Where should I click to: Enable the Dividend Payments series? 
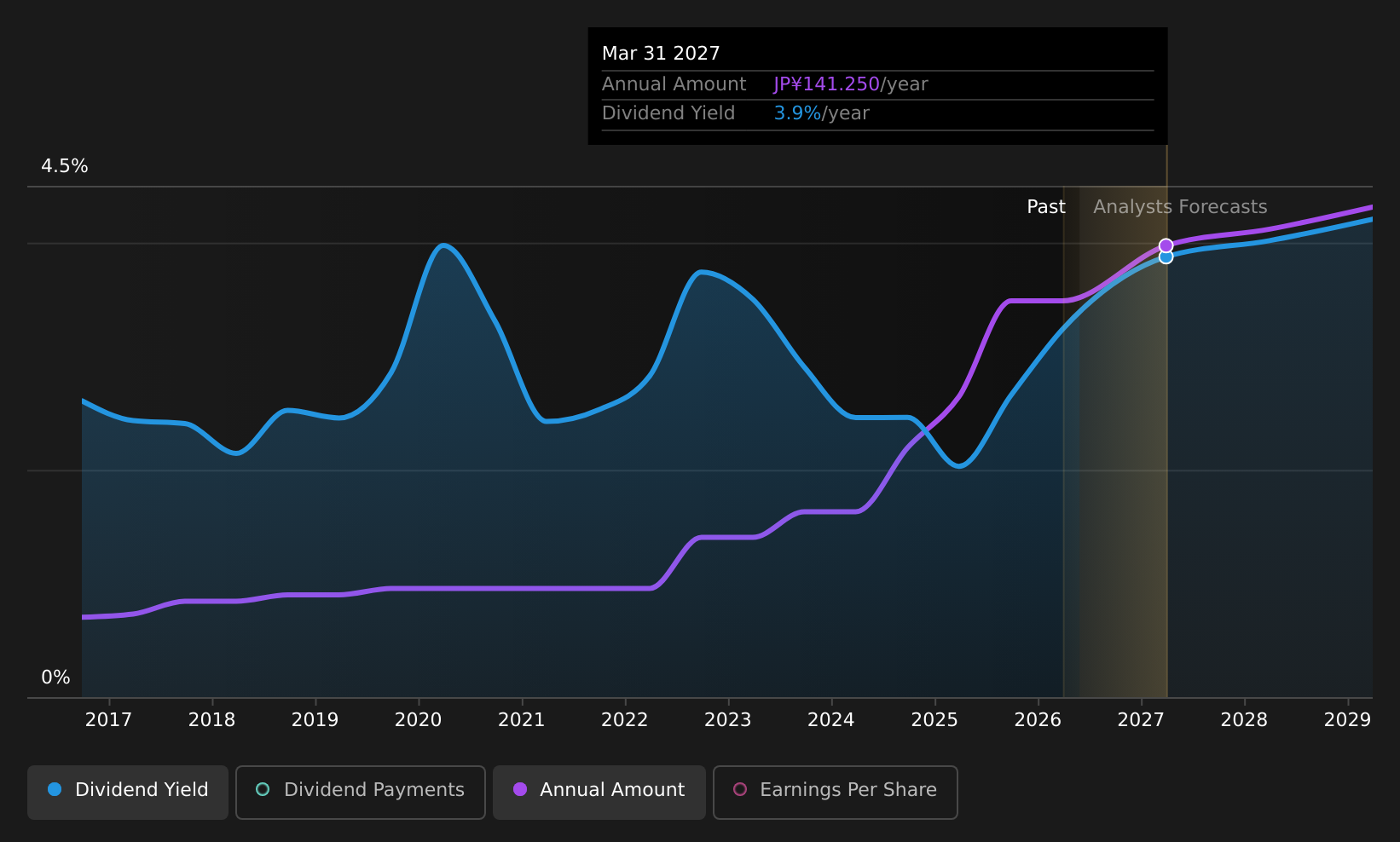tap(360, 792)
